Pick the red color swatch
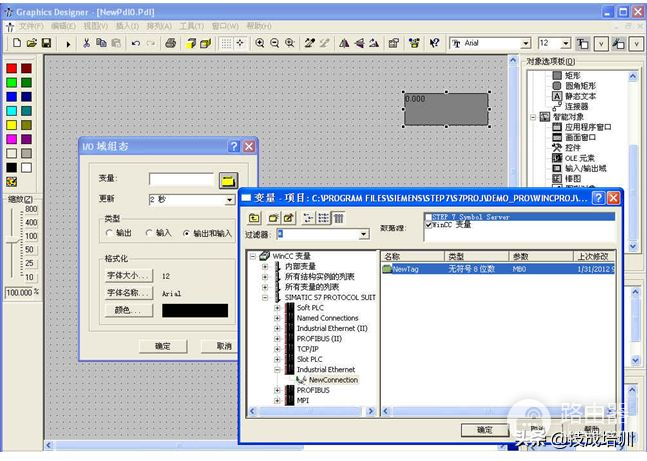The height and width of the screenshot is (461, 647). coord(11,69)
